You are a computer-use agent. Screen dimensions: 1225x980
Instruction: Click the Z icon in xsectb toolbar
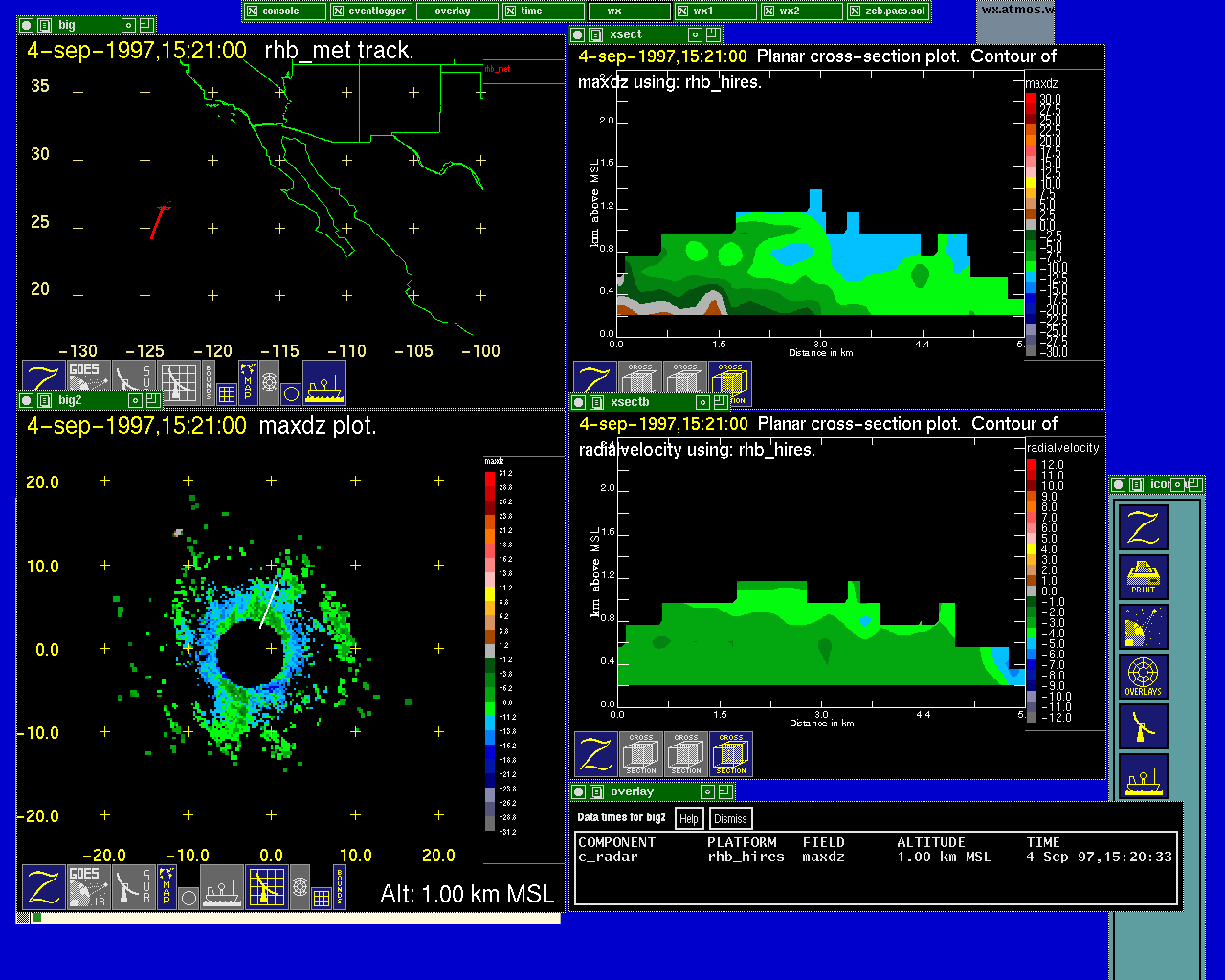[x=595, y=754]
